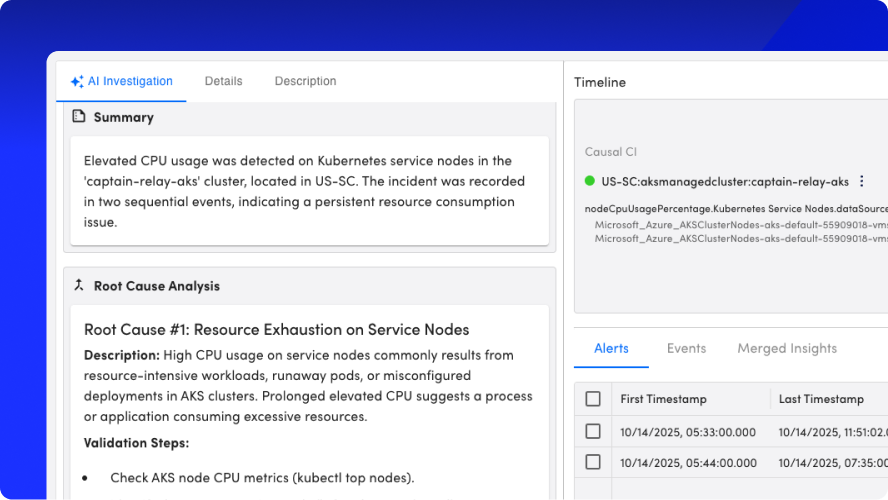The image size is (888, 500).
Task: Sort by the First Timestamp column header
Action: tap(663, 399)
